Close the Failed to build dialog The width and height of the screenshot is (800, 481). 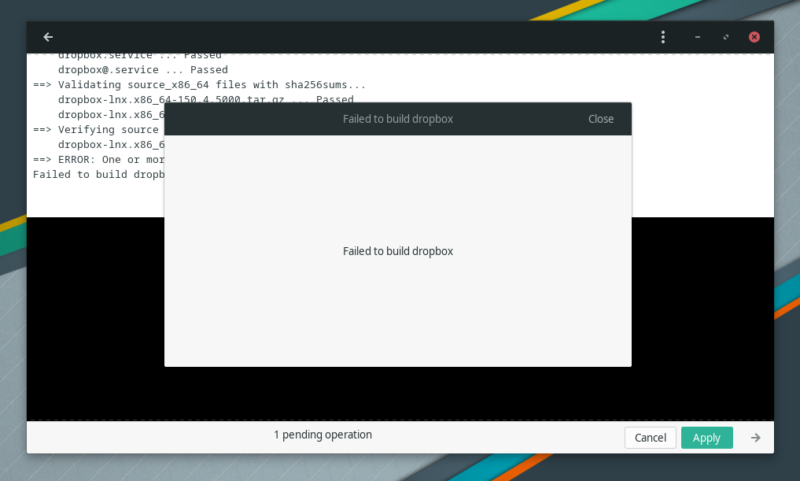pyautogui.click(x=601, y=119)
